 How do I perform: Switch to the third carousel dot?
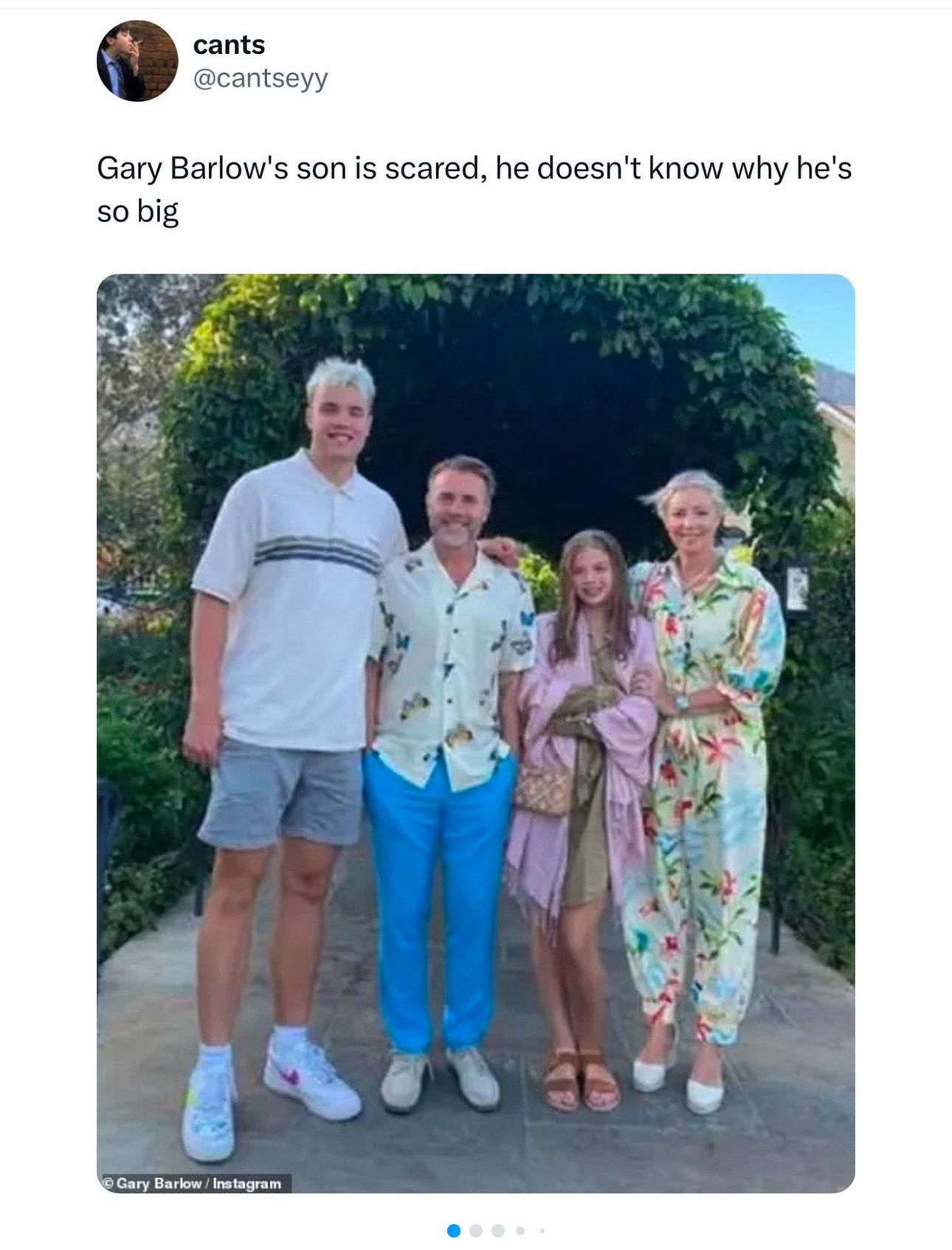tap(498, 1230)
